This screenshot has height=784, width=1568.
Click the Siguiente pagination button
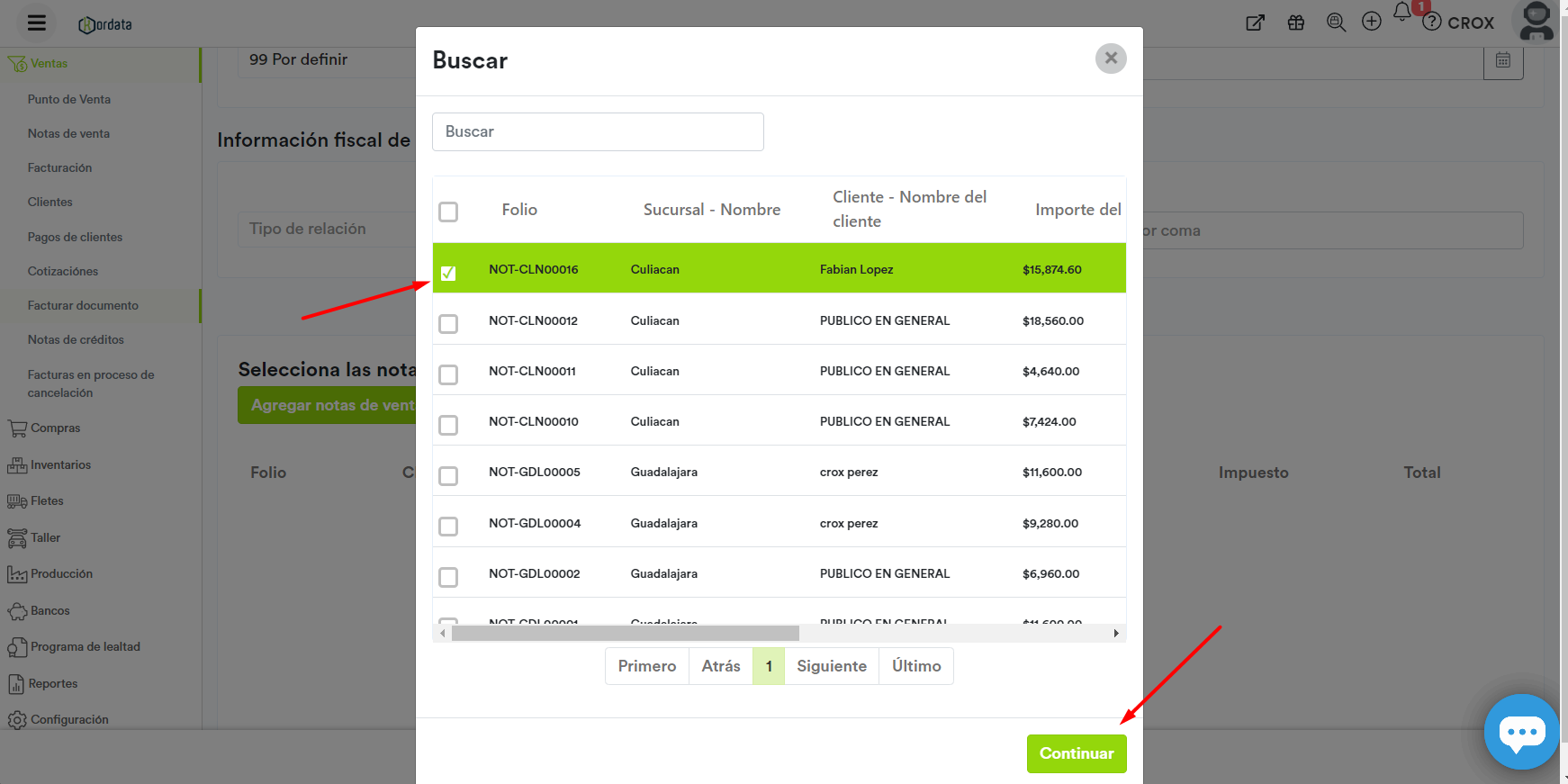point(831,666)
